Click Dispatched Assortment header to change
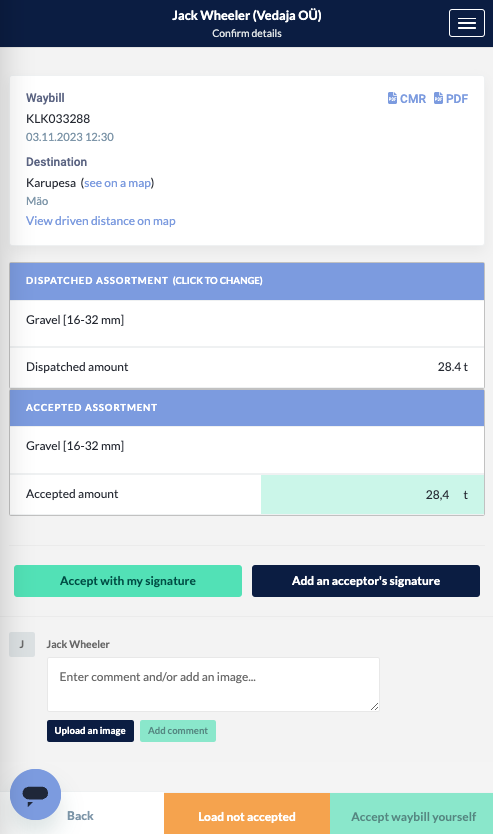This screenshot has height=834, width=493. [247, 281]
